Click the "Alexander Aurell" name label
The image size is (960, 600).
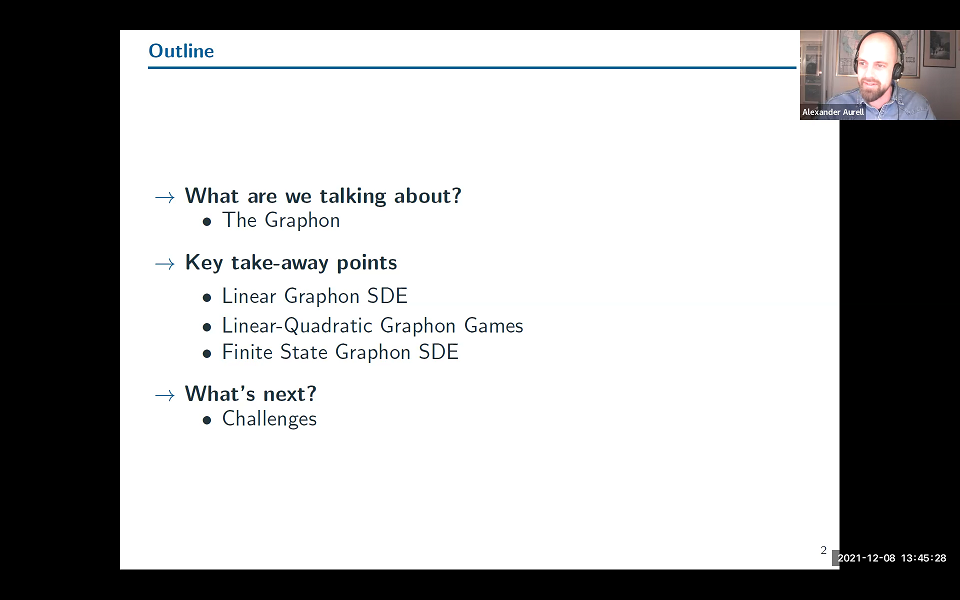pos(832,112)
